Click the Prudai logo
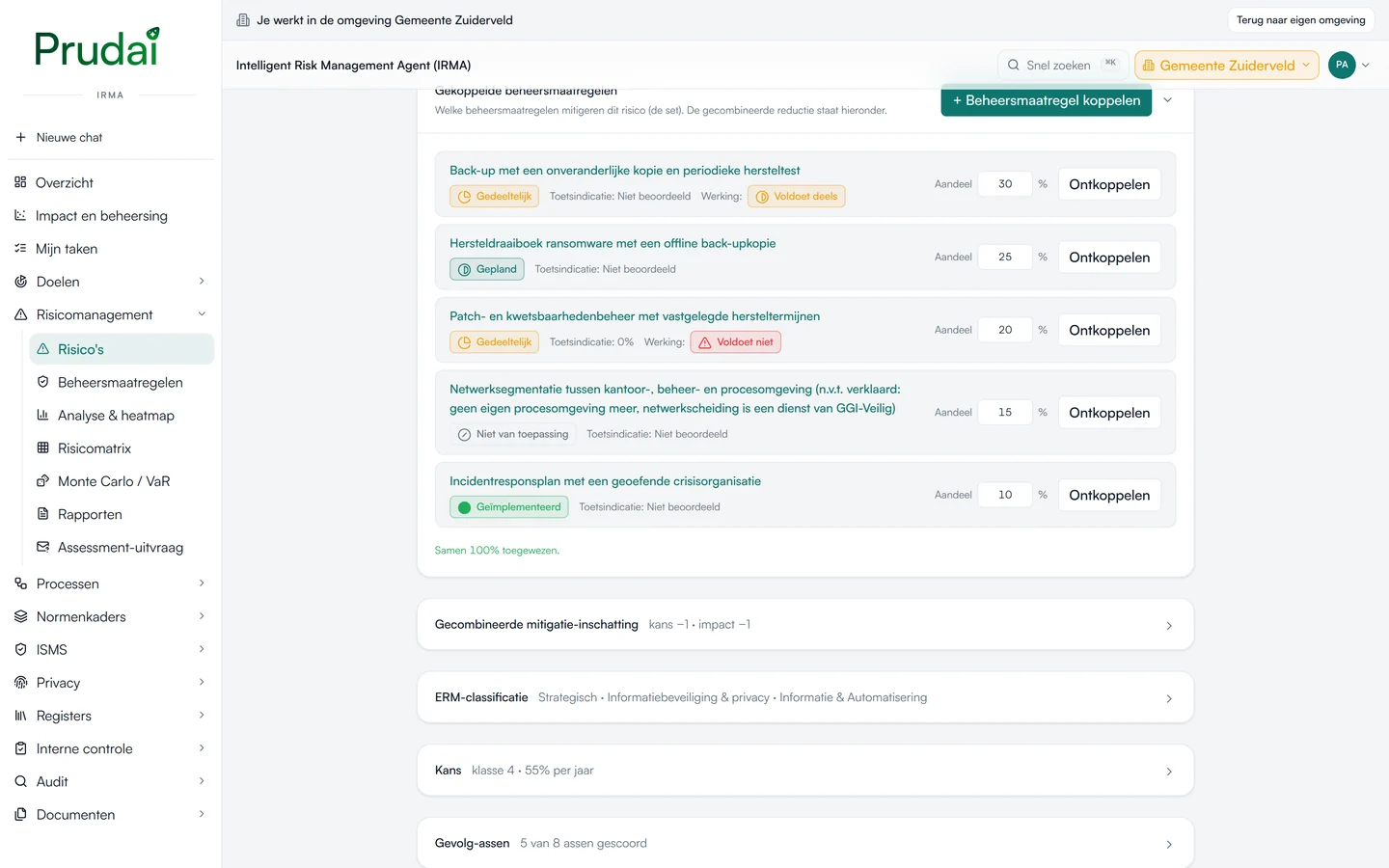This screenshot has height=868, width=1389. [96, 47]
